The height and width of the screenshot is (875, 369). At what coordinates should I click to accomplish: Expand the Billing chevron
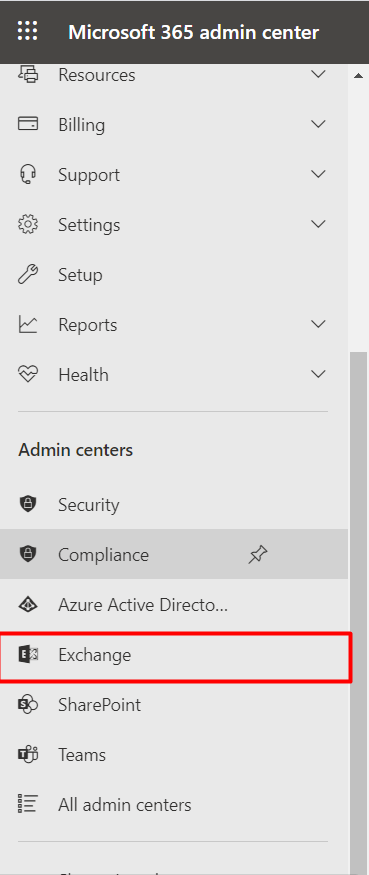pyautogui.click(x=318, y=124)
